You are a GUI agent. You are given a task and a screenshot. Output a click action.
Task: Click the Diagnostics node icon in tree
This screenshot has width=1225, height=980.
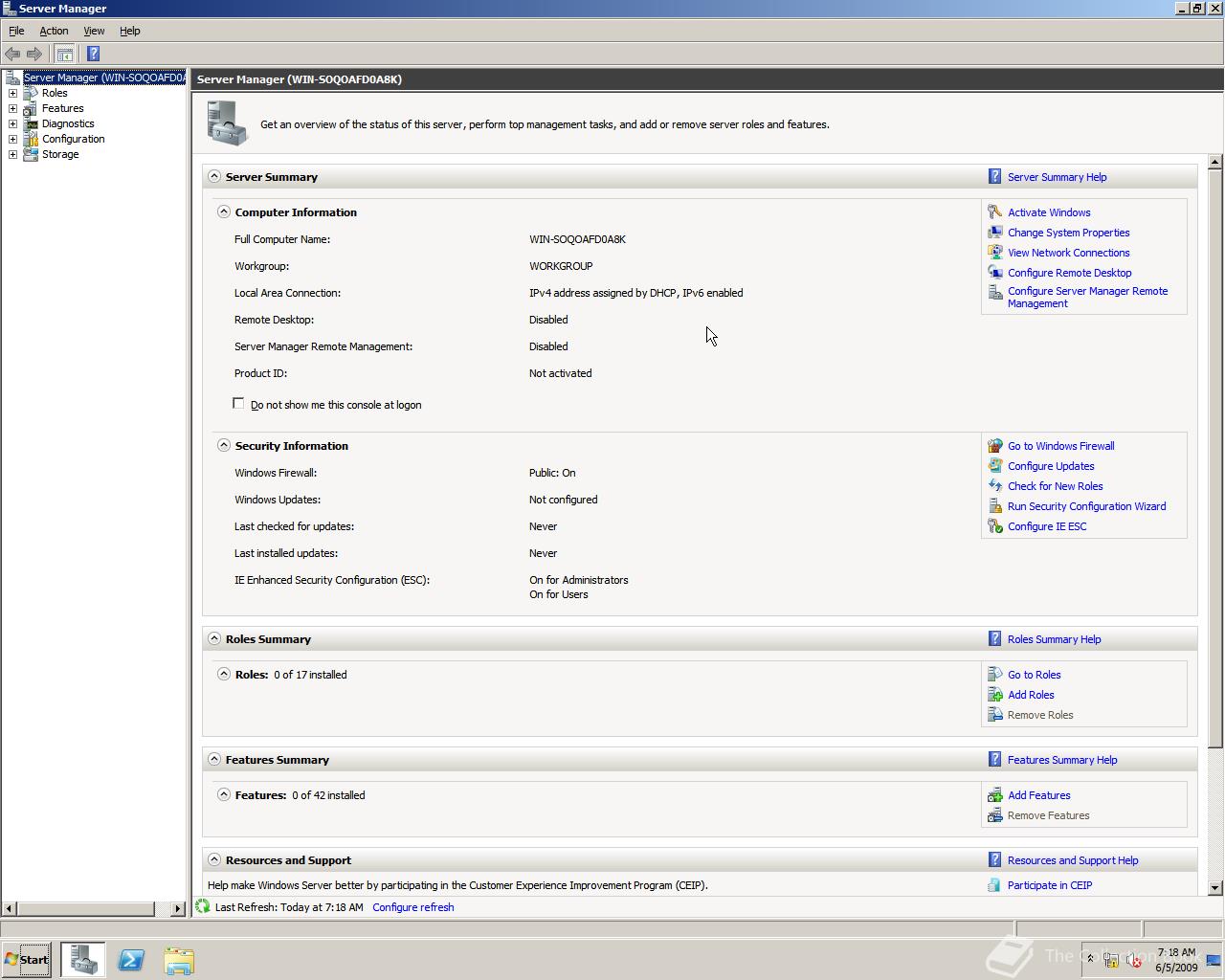click(x=31, y=123)
